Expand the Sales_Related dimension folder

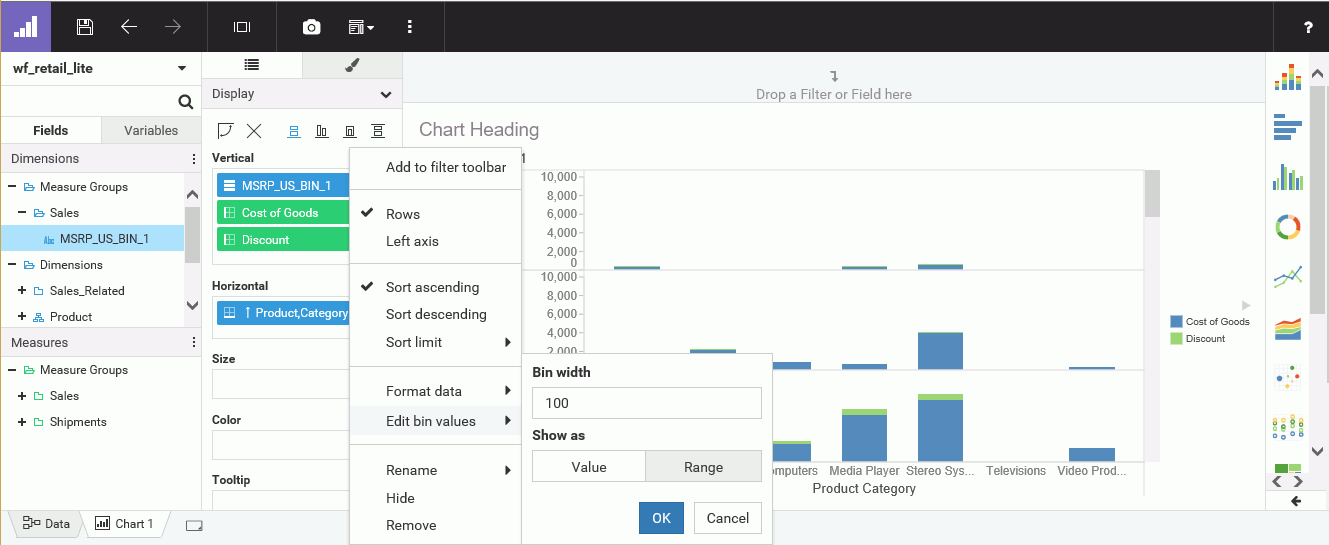click(x=22, y=291)
